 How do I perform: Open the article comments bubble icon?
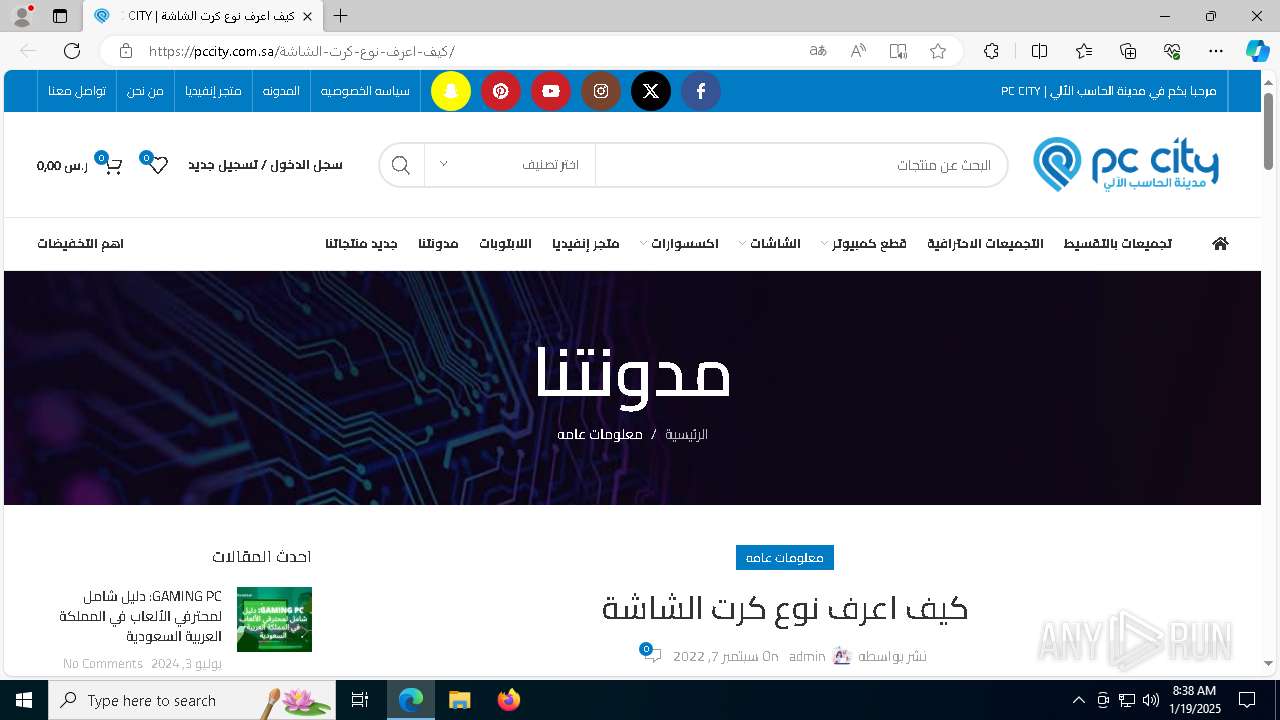pyautogui.click(x=650, y=654)
